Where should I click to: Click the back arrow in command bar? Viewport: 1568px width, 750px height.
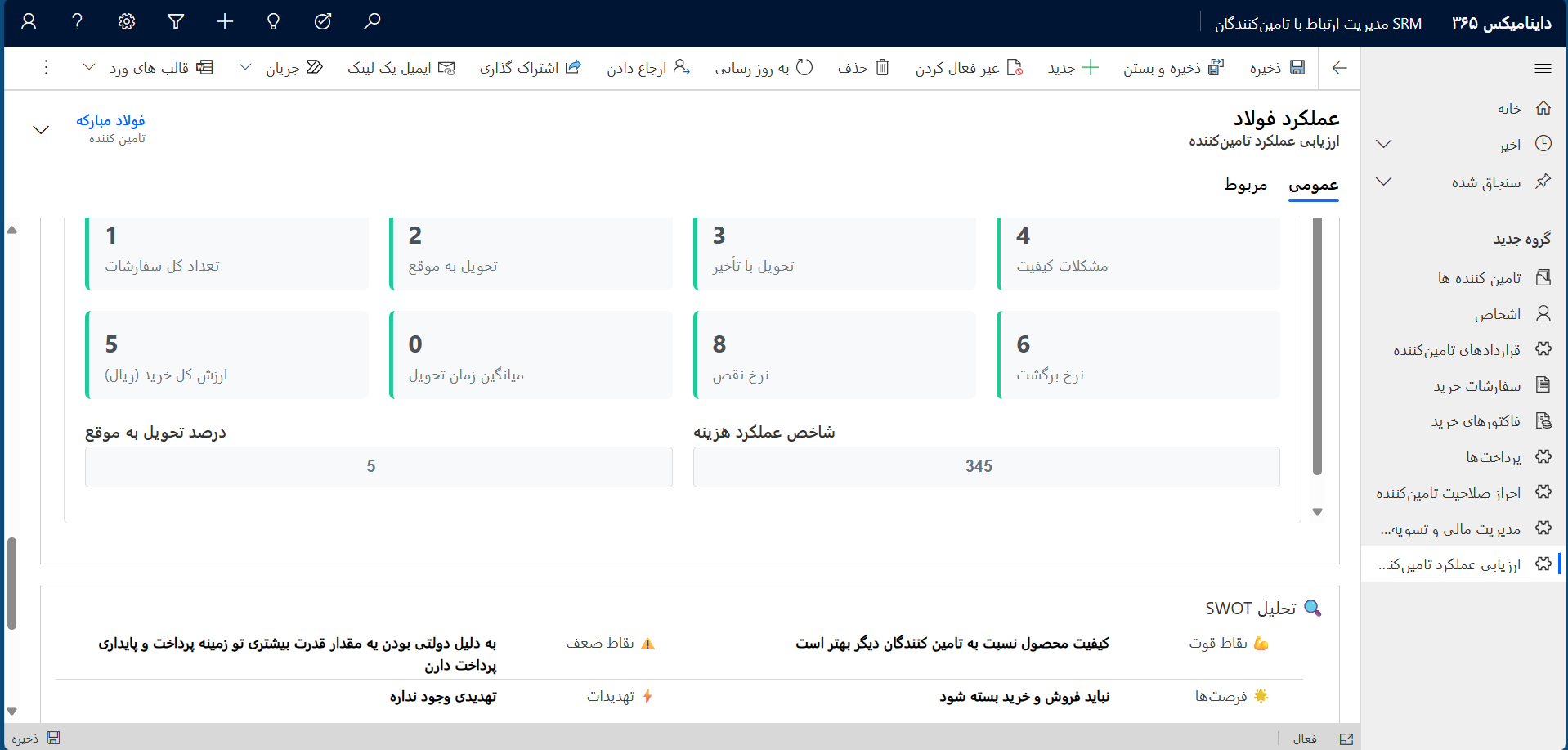(1339, 68)
